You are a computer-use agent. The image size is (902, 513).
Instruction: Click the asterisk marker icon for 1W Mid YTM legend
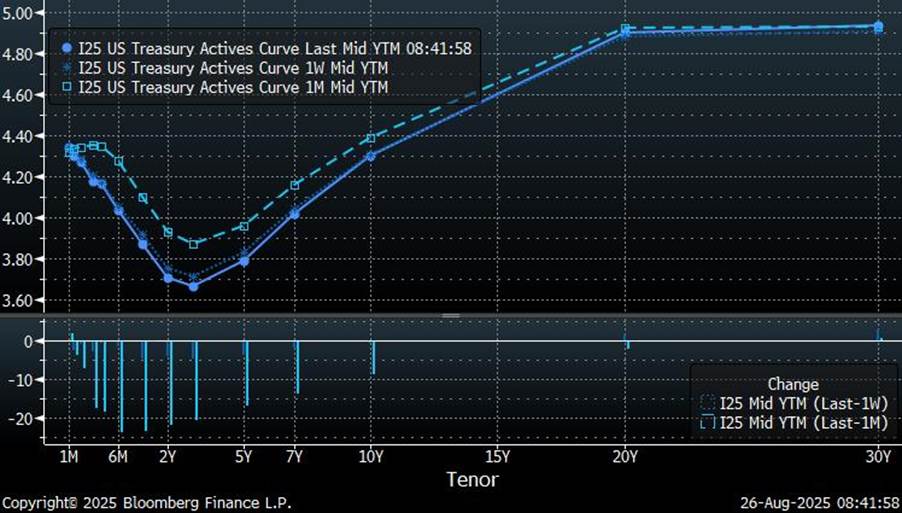click(x=67, y=67)
